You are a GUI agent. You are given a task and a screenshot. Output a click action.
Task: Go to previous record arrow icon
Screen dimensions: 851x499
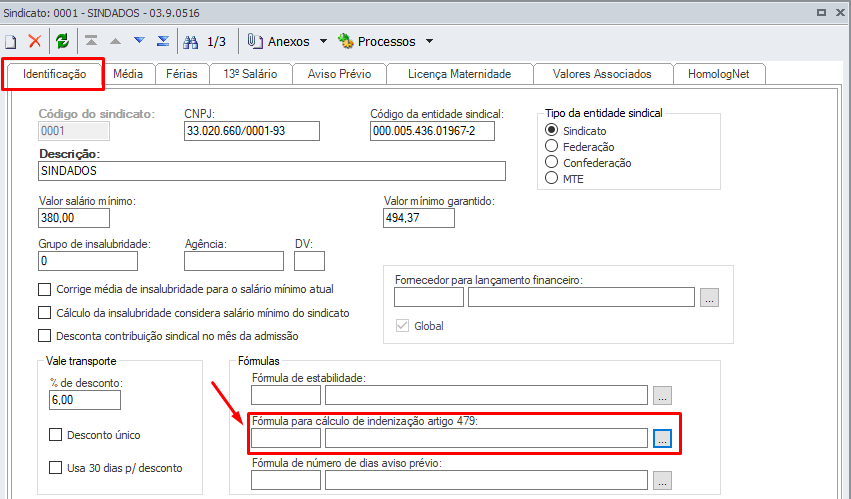click(x=115, y=41)
